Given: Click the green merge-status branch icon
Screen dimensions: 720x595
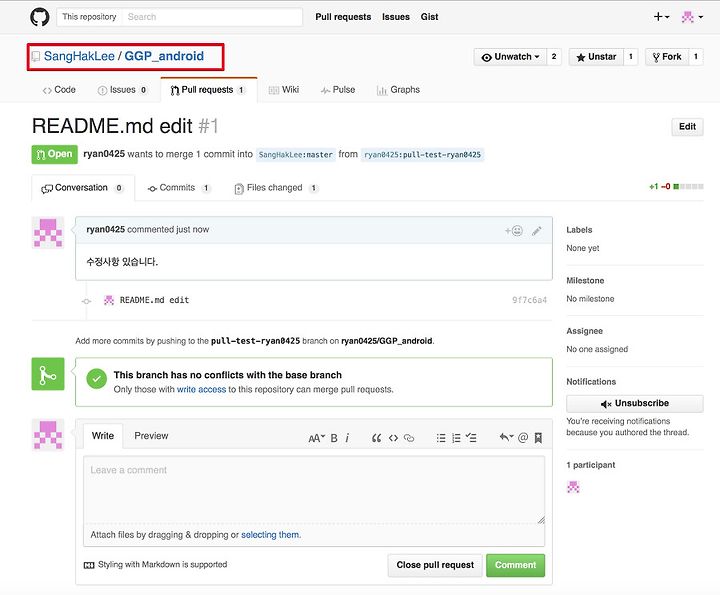Looking at the screenshot, I should (48, 374).
